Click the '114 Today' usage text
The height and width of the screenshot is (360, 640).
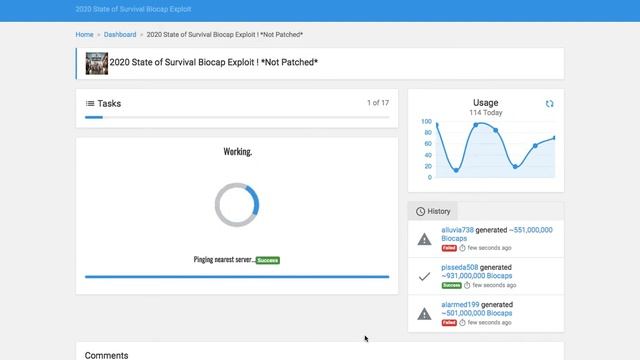[486, 113]
